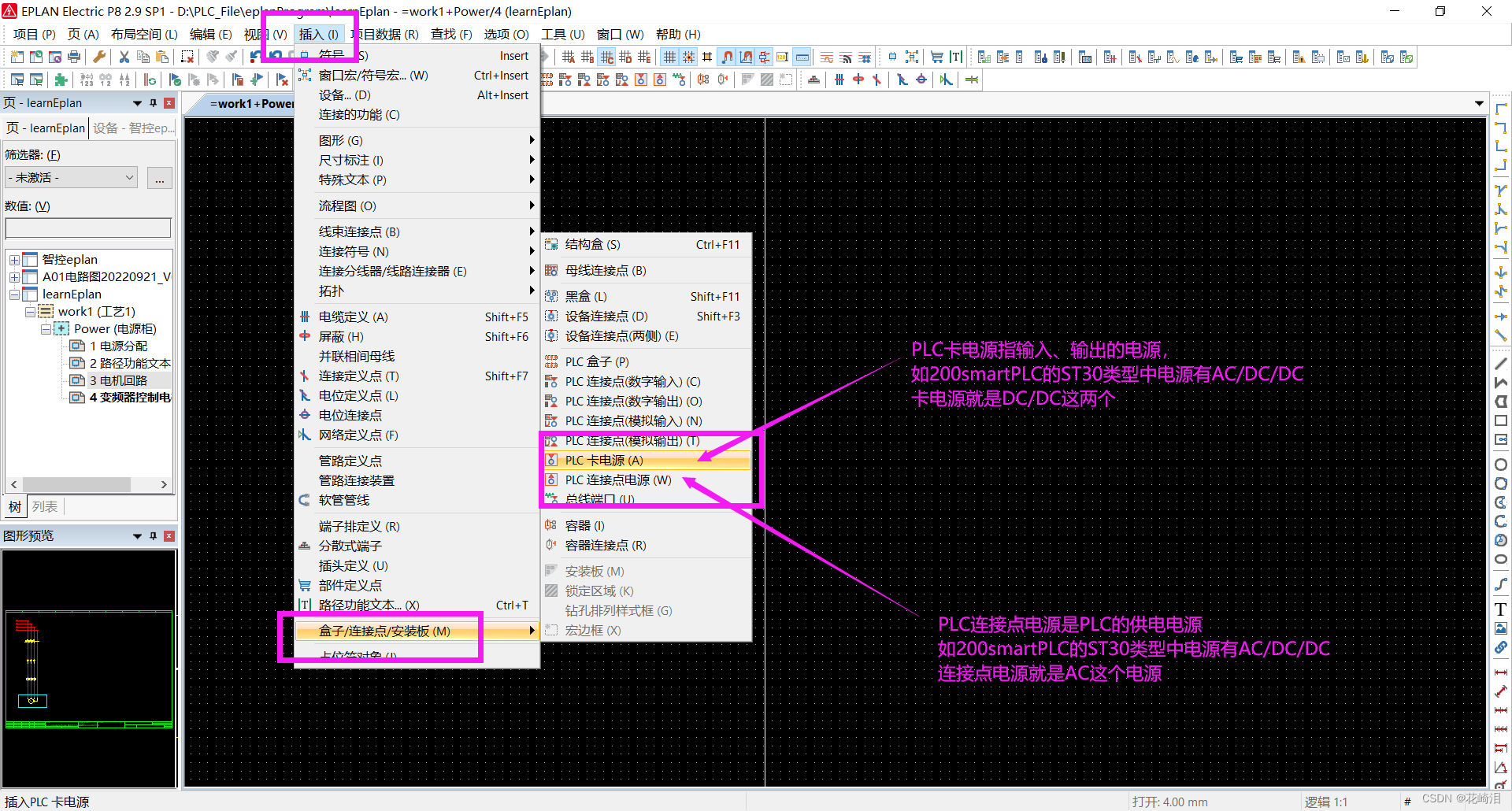This screenshot has height=811, width=1512.
Task: Click the Cut scissors icon
Action: click(124, 57)
